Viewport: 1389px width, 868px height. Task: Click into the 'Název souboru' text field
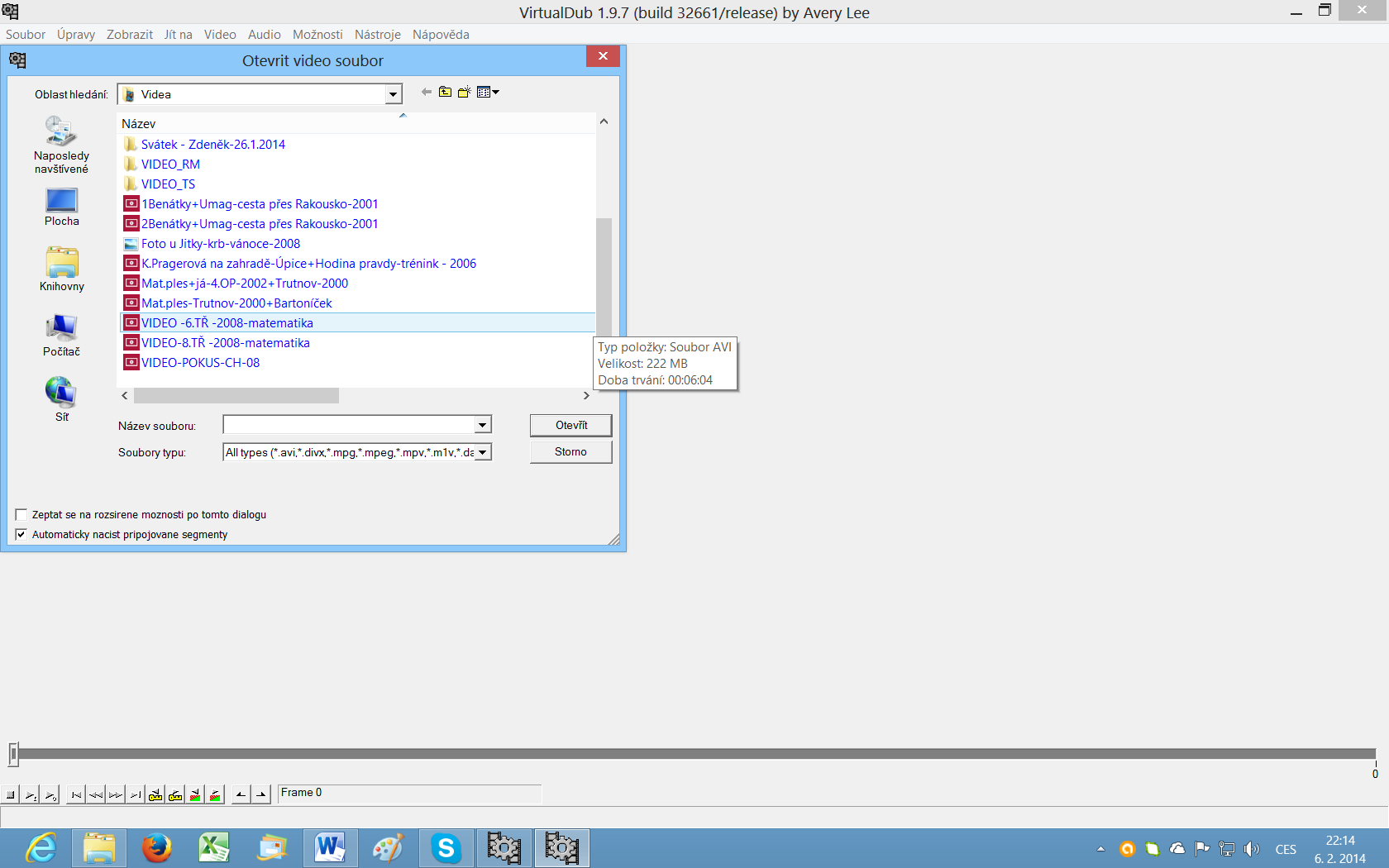coord(350,425)
